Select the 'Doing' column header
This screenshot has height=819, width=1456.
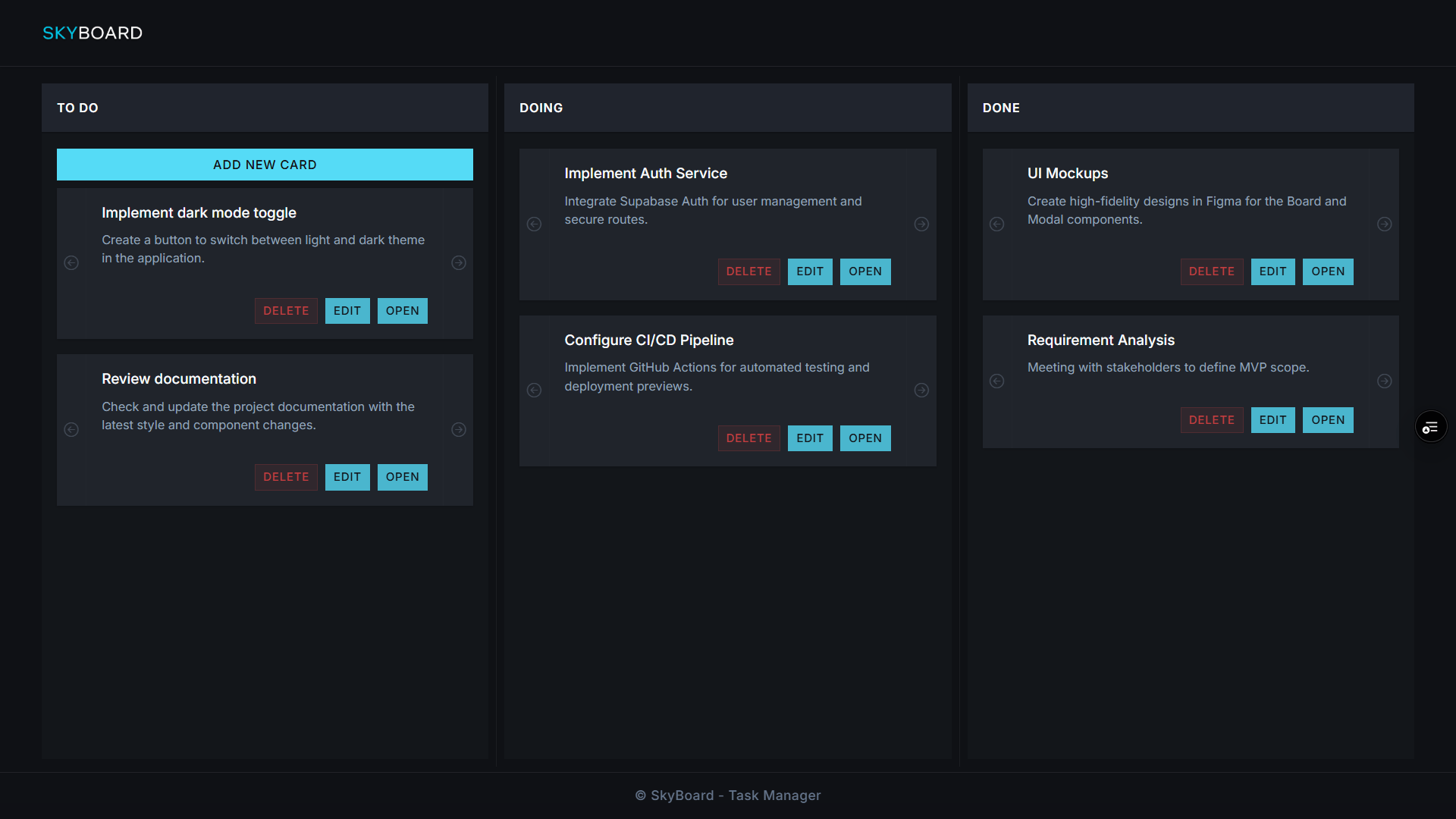click(x=541, y=108)
